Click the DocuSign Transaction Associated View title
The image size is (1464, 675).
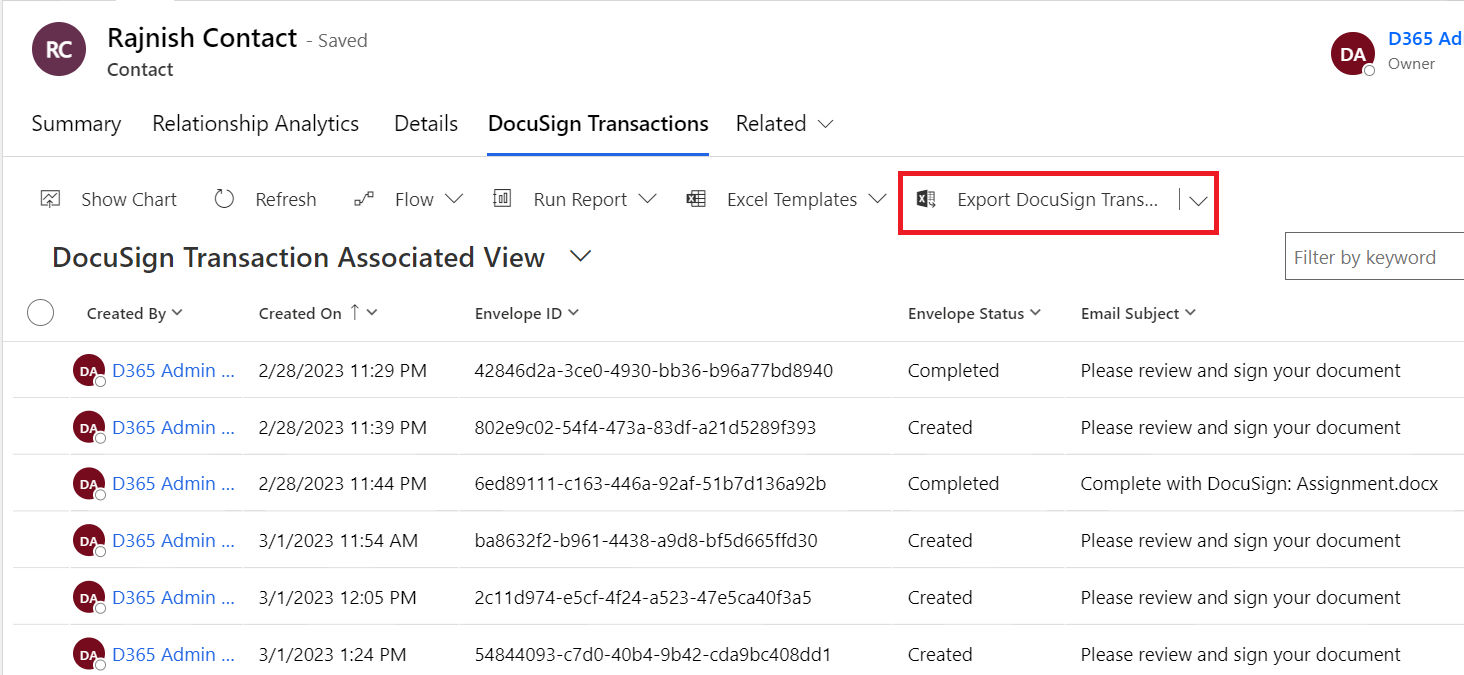(298, 258)
